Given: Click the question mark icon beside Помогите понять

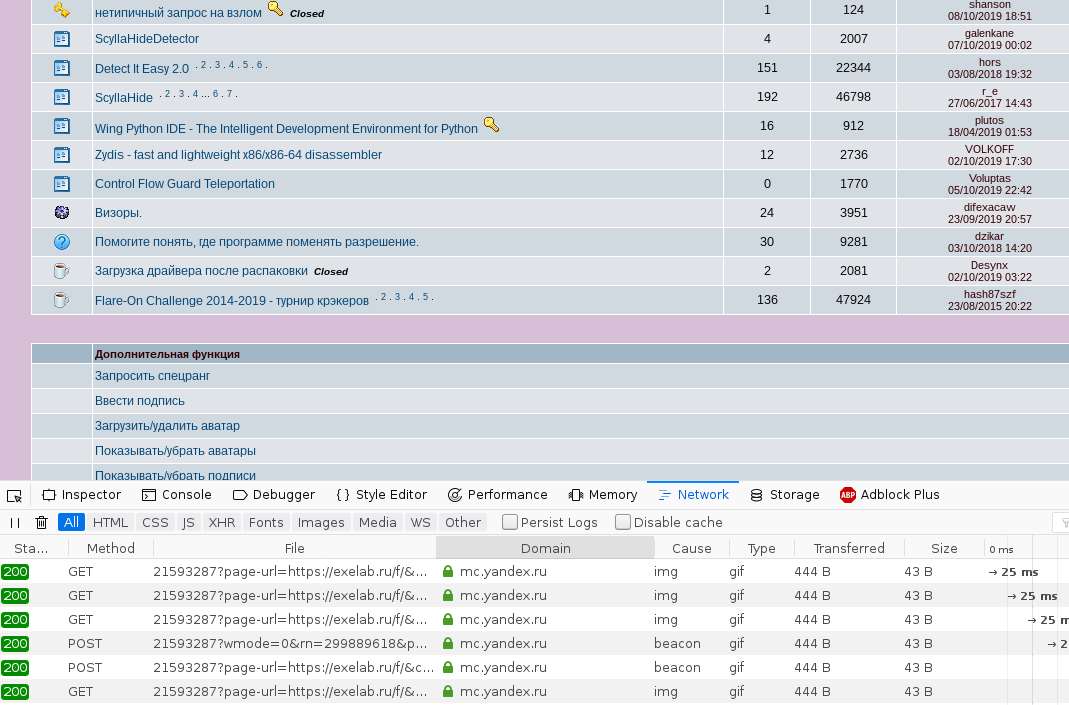Looking at the screenshot, I should coord(61,241).
